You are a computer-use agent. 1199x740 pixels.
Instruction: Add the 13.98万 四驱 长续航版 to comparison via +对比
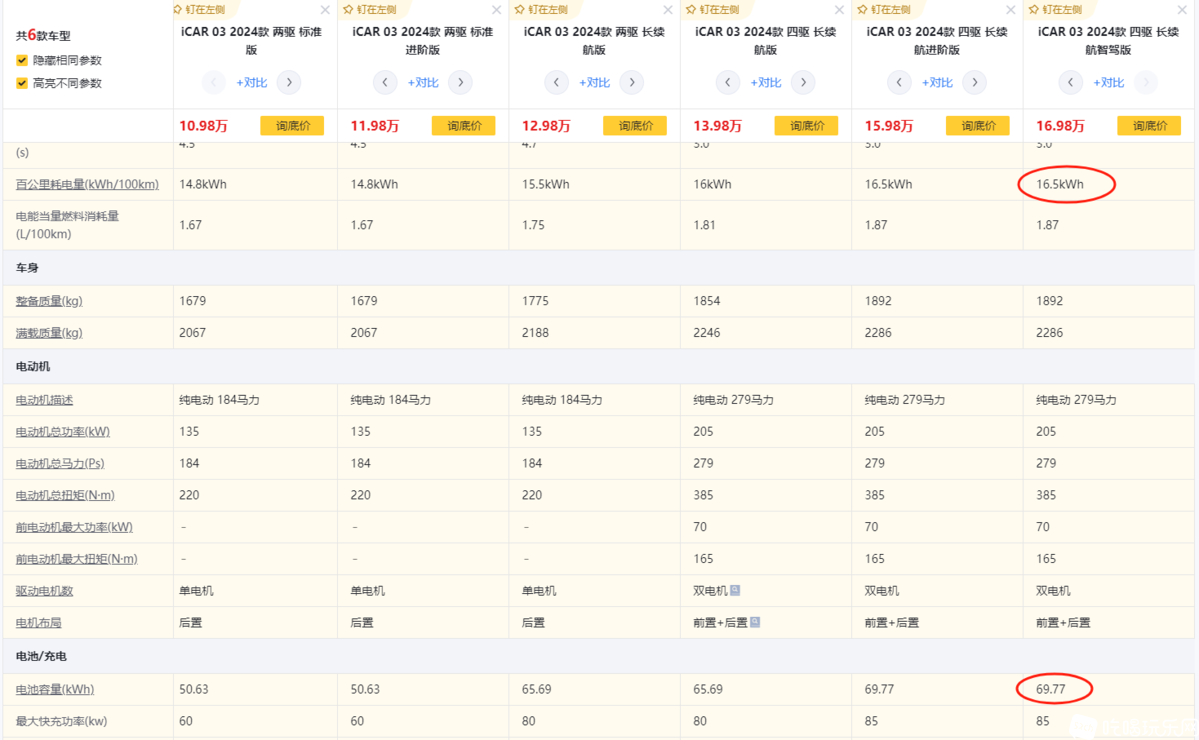tap(765, 83)
